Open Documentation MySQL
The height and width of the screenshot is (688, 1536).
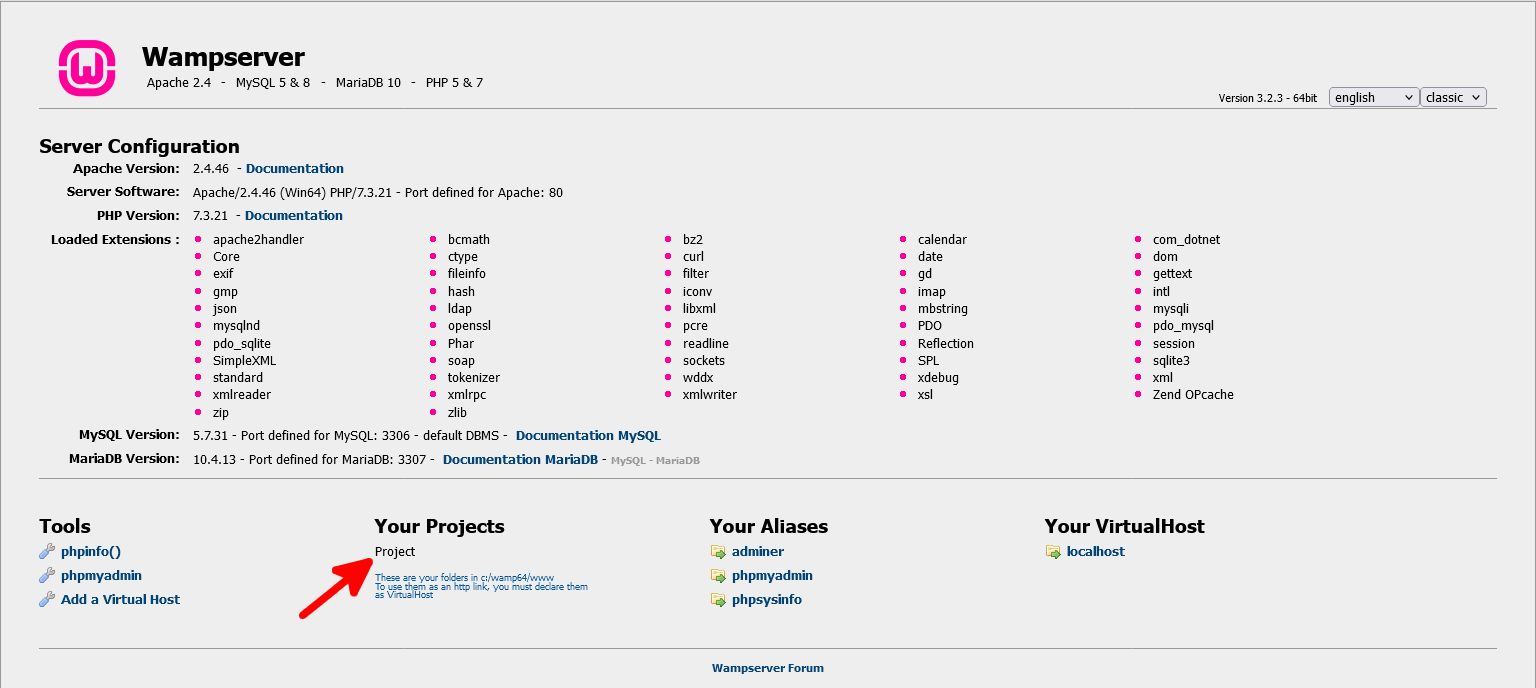coord(588,435)
